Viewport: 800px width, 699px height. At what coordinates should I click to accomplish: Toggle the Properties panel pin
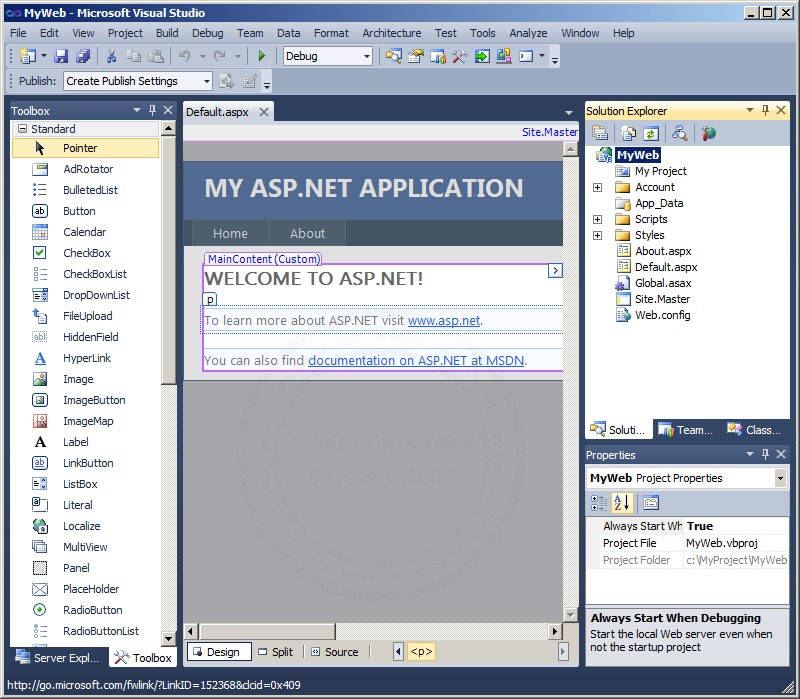(766, 454)
